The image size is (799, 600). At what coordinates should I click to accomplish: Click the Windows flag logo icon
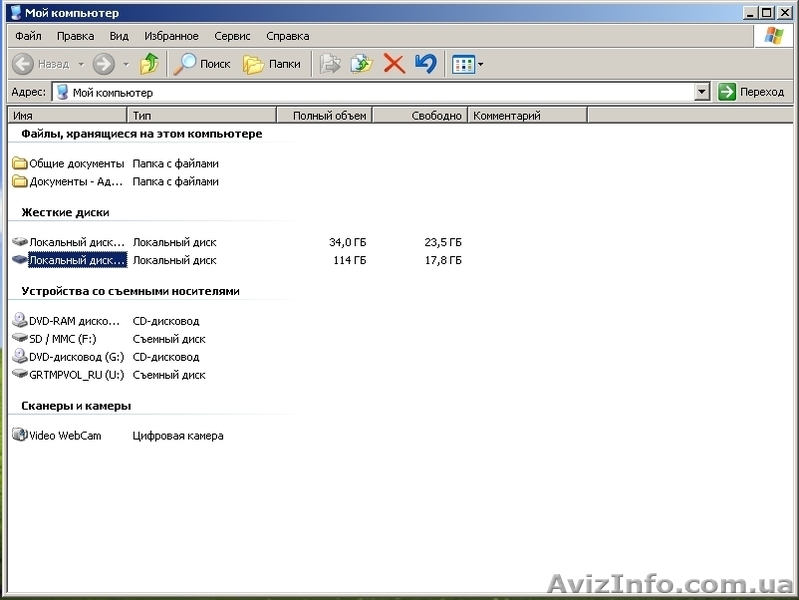pyautogui.click(x=774, y=36)
